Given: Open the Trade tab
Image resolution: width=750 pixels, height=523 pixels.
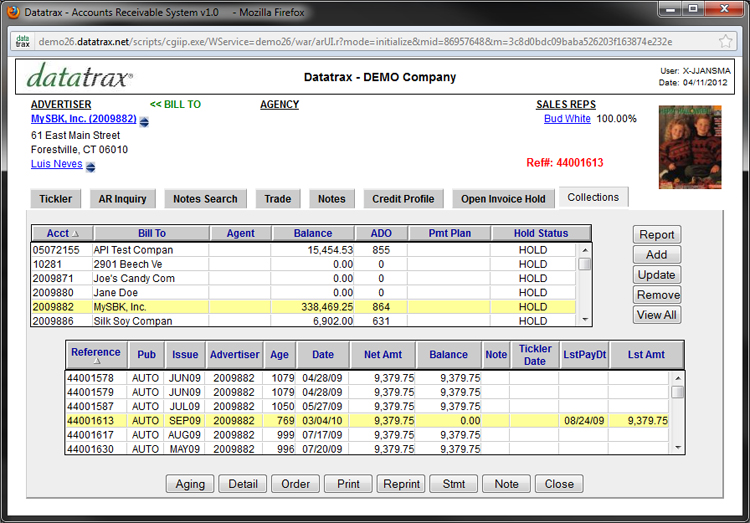Looking at the screenshot, I should coord(278,199).
